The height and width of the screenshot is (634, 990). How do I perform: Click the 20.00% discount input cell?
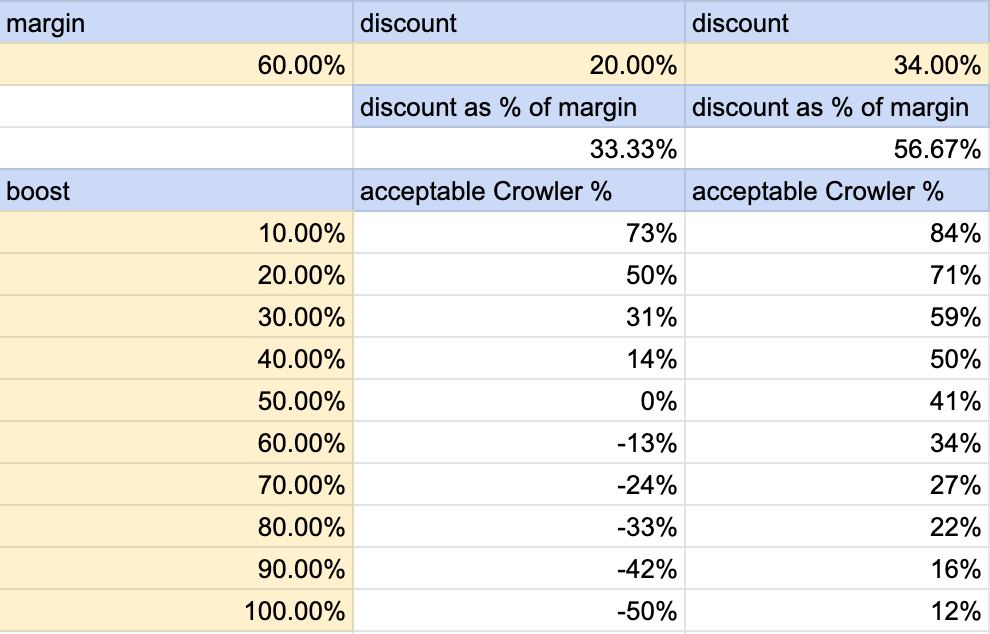[x=519, y=65]
